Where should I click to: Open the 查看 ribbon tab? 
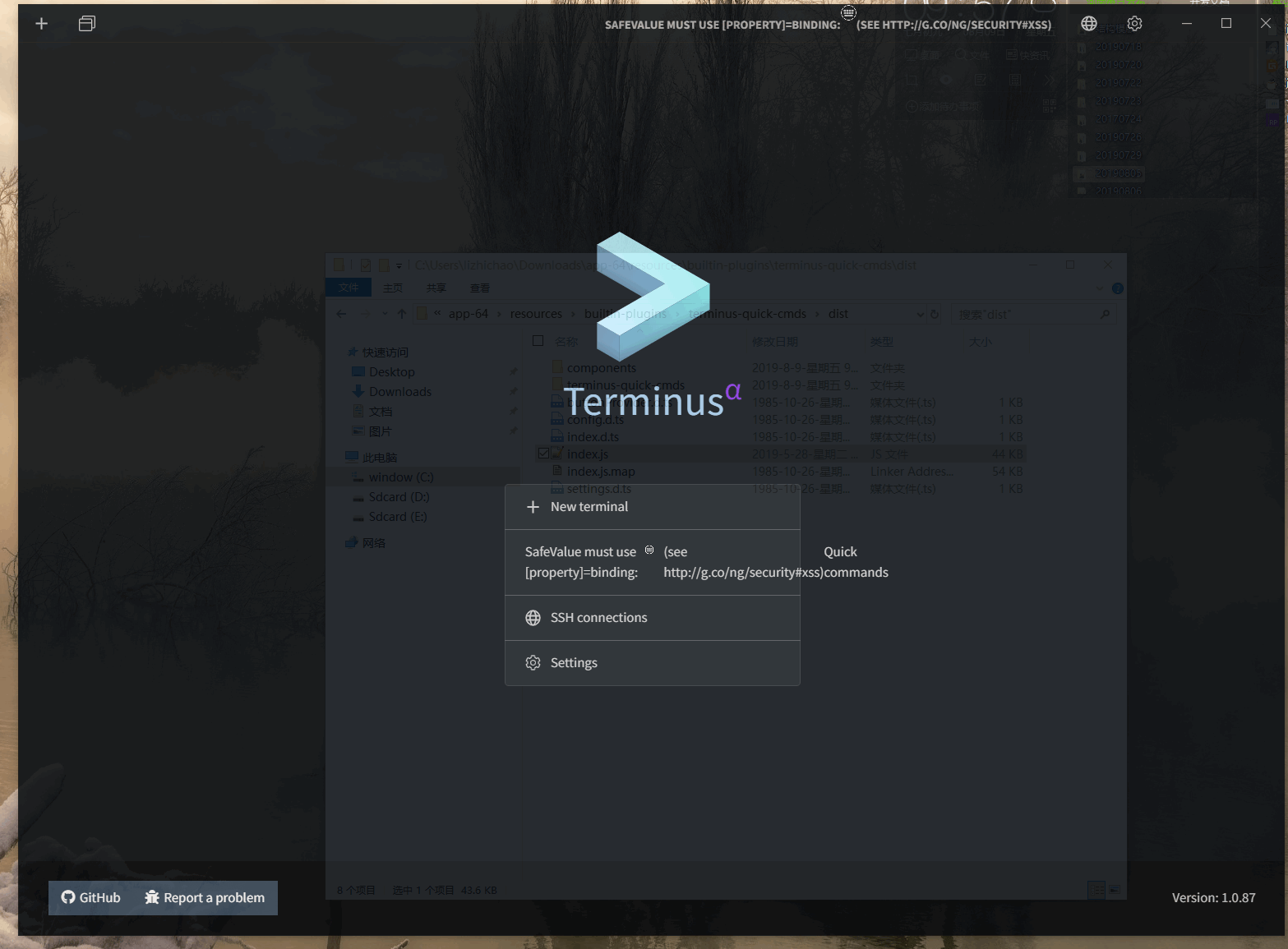pos(480,288)
